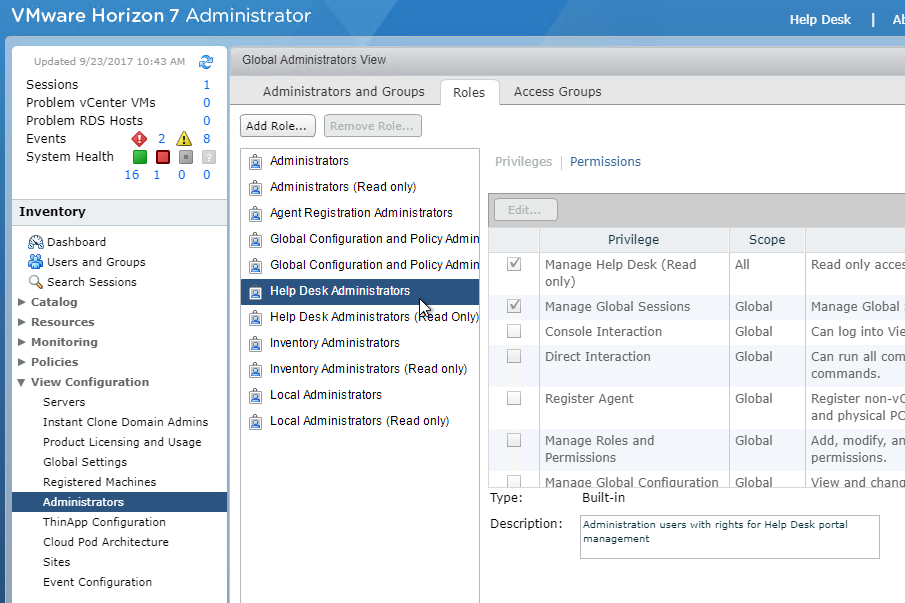Select the Inventory Administrators role name
The image size is (905, 603).
pos(335,343)
